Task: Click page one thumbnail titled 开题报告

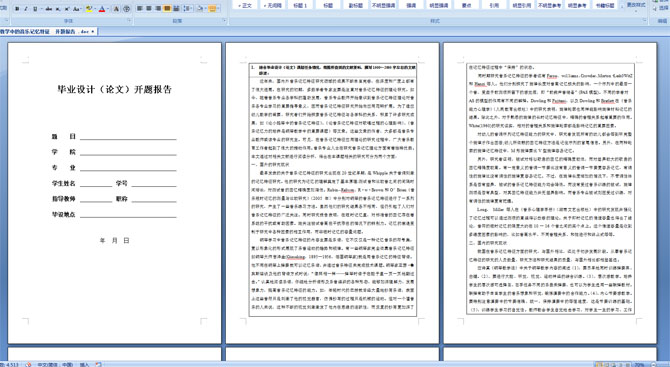Action: click(115, 193)
